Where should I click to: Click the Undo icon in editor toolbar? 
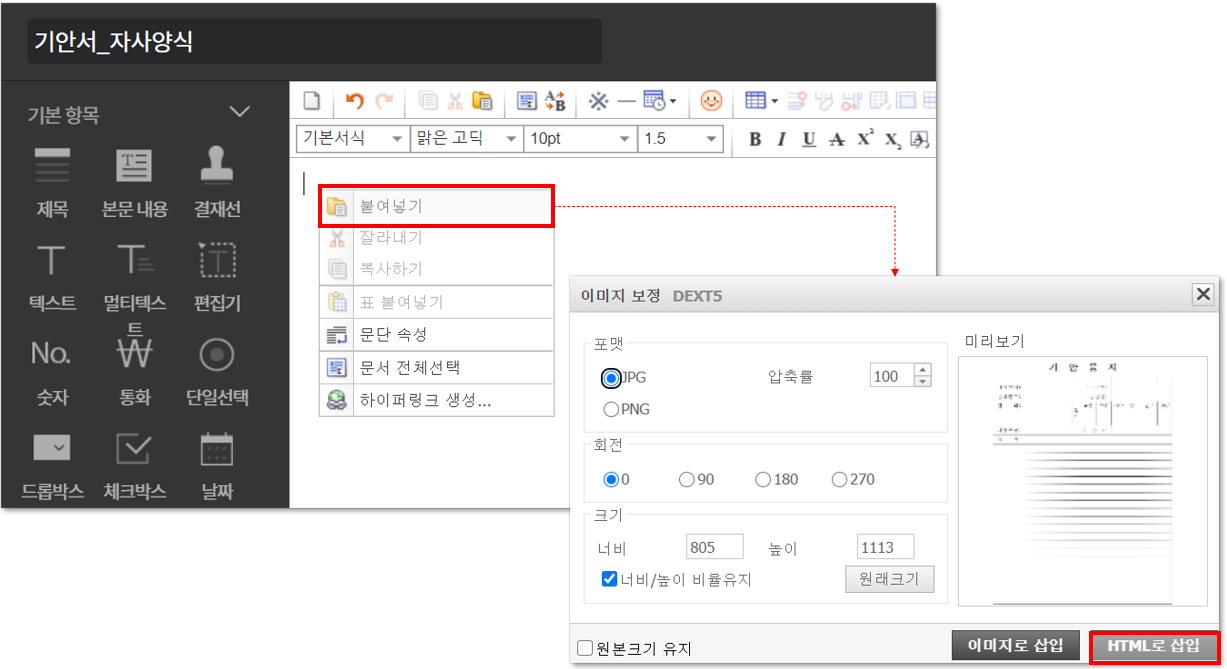354,101
